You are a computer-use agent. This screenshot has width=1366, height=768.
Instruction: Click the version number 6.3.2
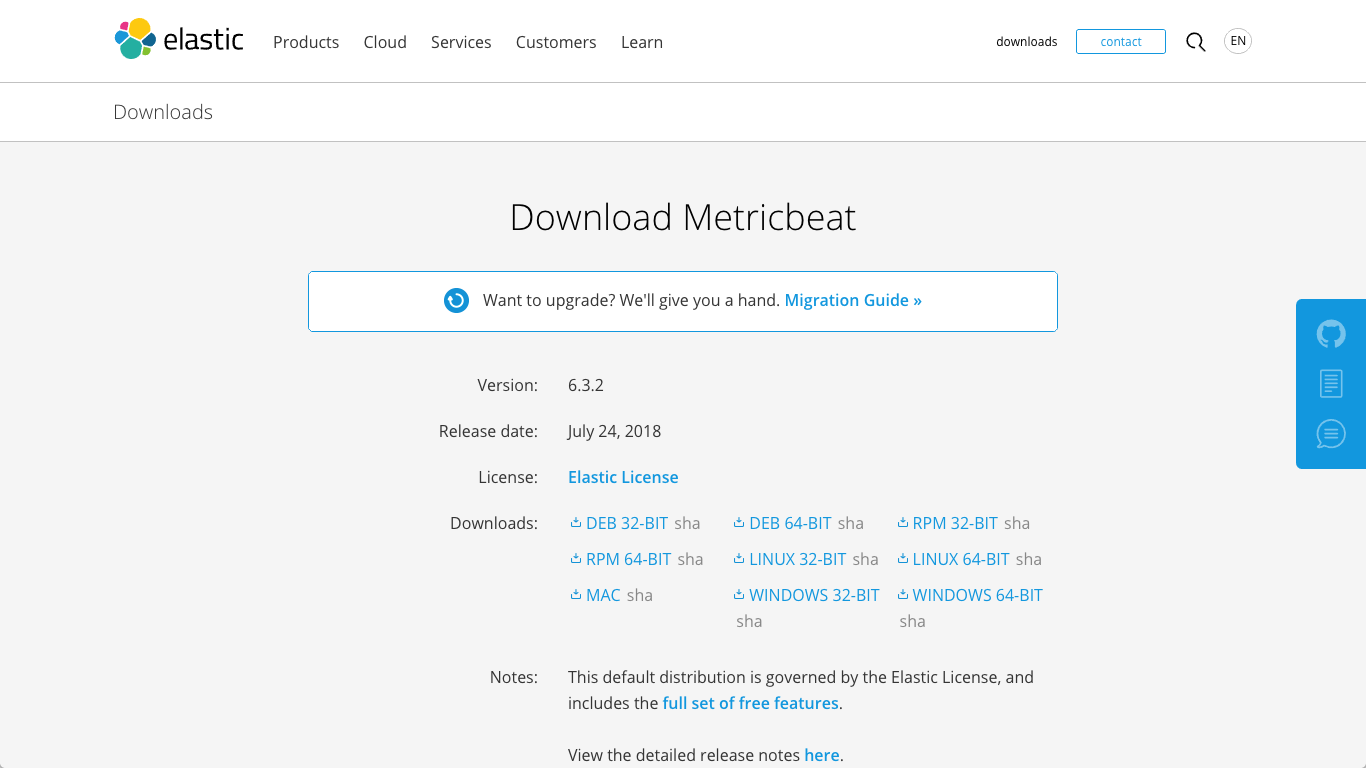586,385
